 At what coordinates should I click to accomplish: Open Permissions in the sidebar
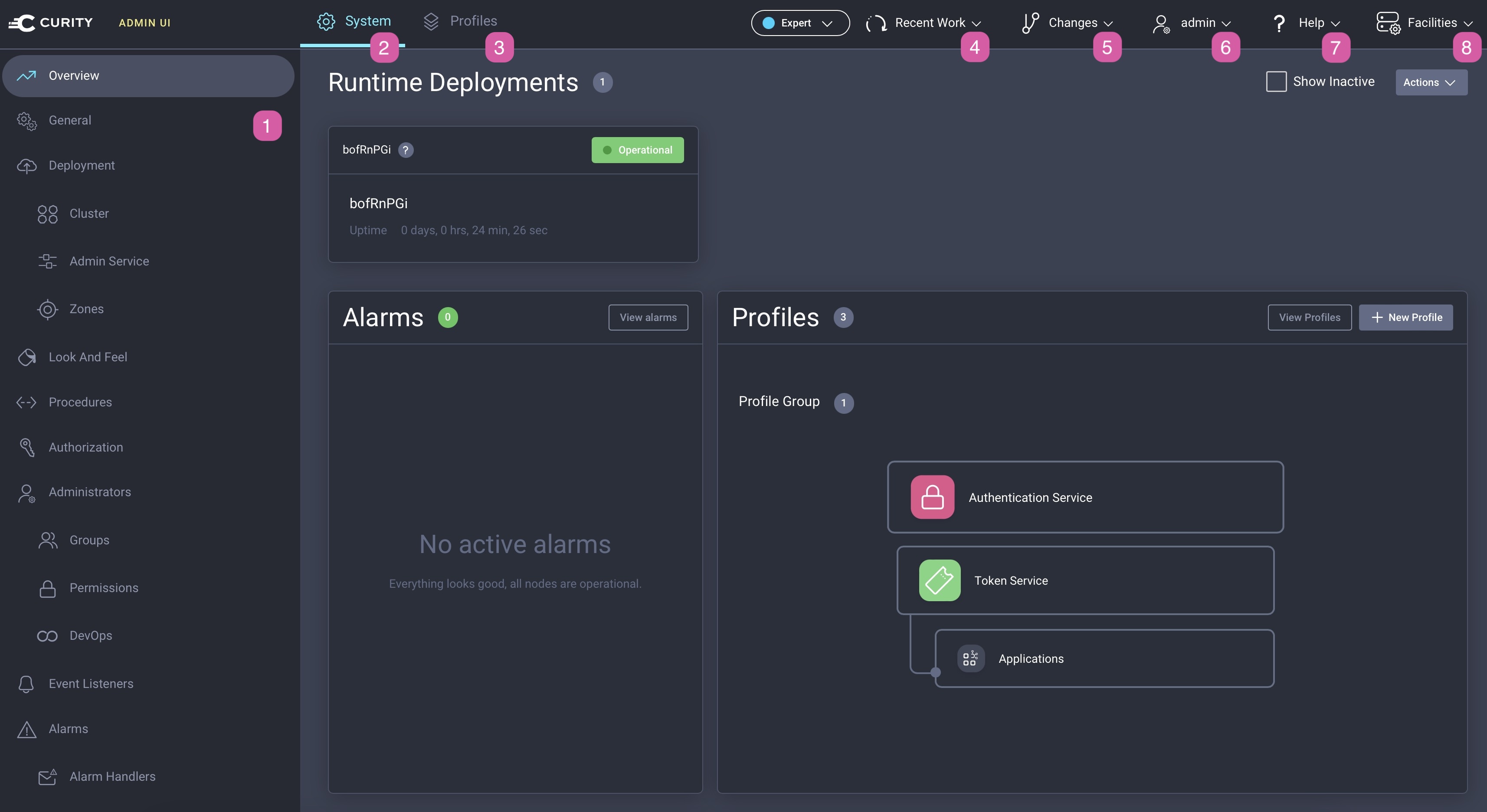148,588
